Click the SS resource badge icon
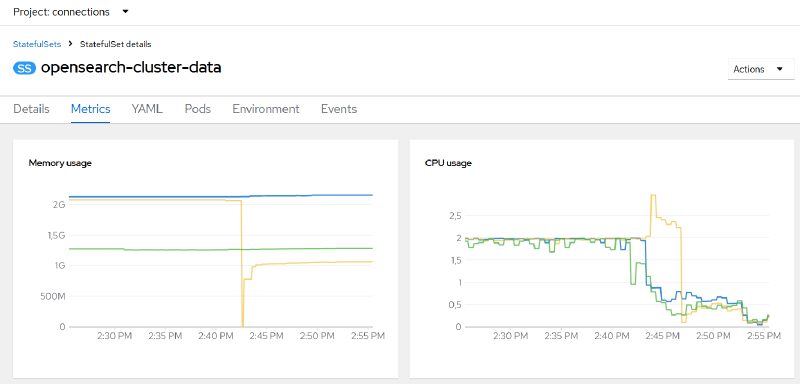 [24, 68]
